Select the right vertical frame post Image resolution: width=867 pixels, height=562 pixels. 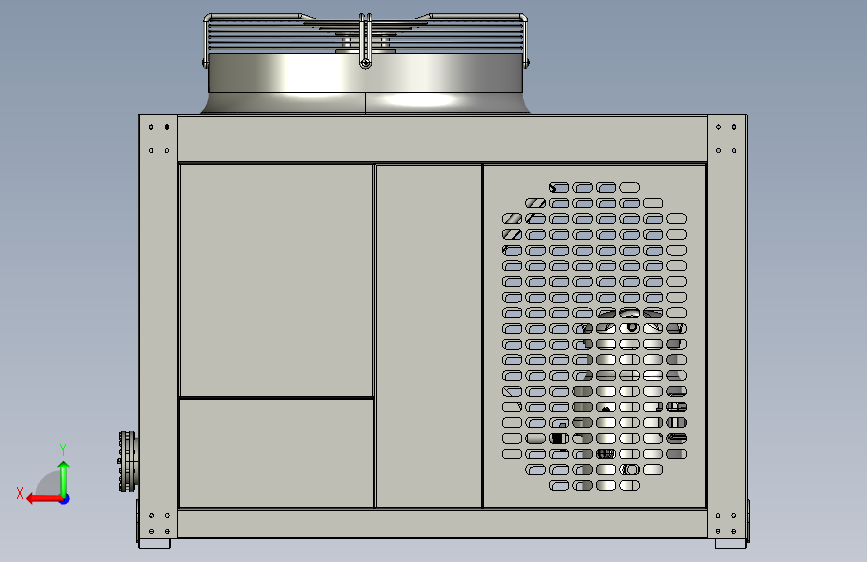727,326
